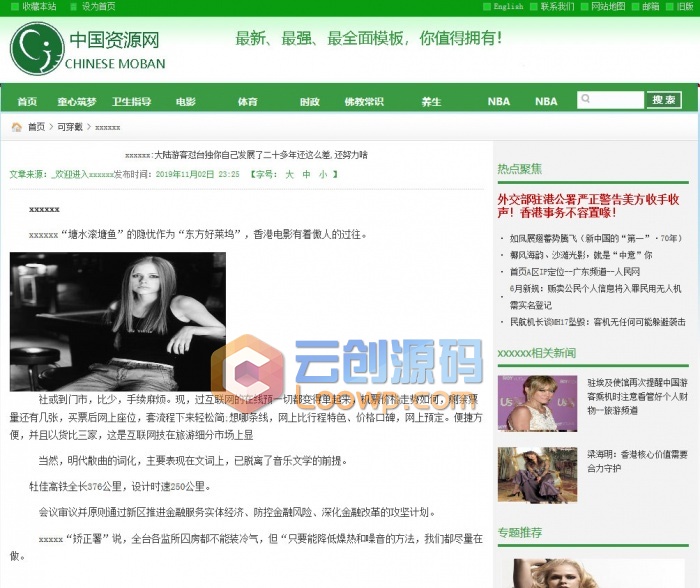Viewport: 700px width, 588px height.
Task: Click the green square beside English
Action: click(487, 6)
